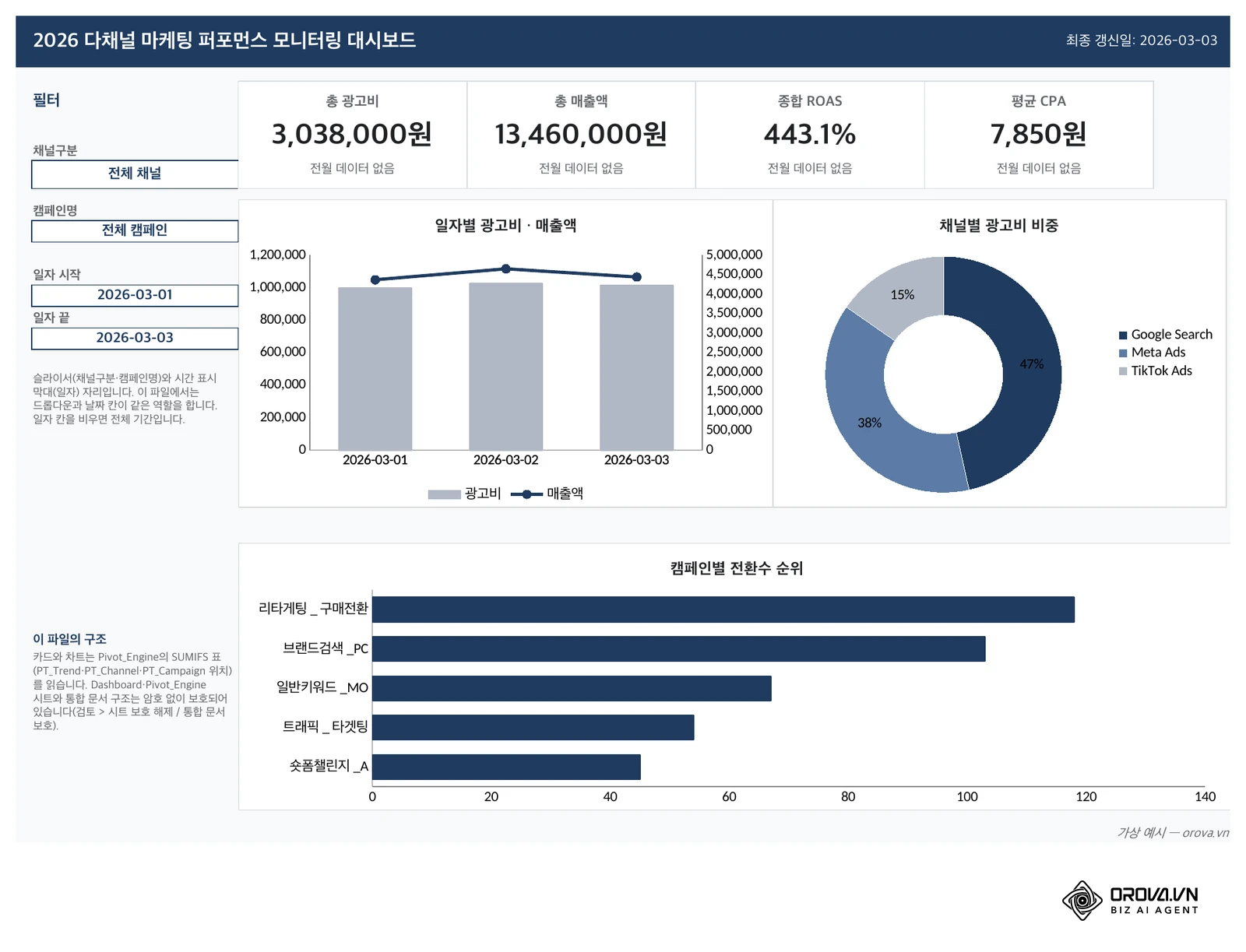Click the 전월 데이터 없음 text under 종합 ROAS
The height and width of the screenshot is (952, 1246).
(x=810, y=168)
